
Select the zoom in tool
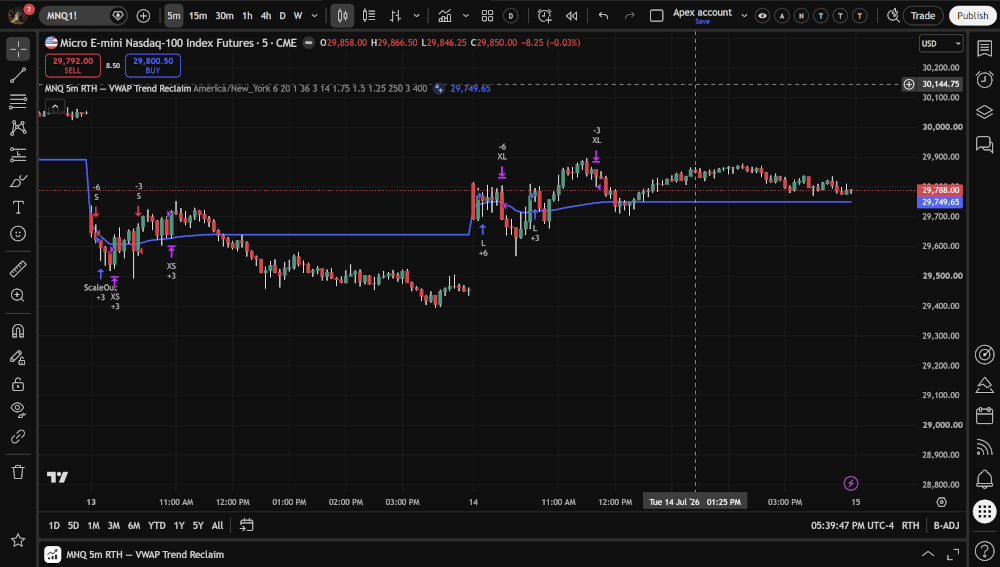click(18, 295)
